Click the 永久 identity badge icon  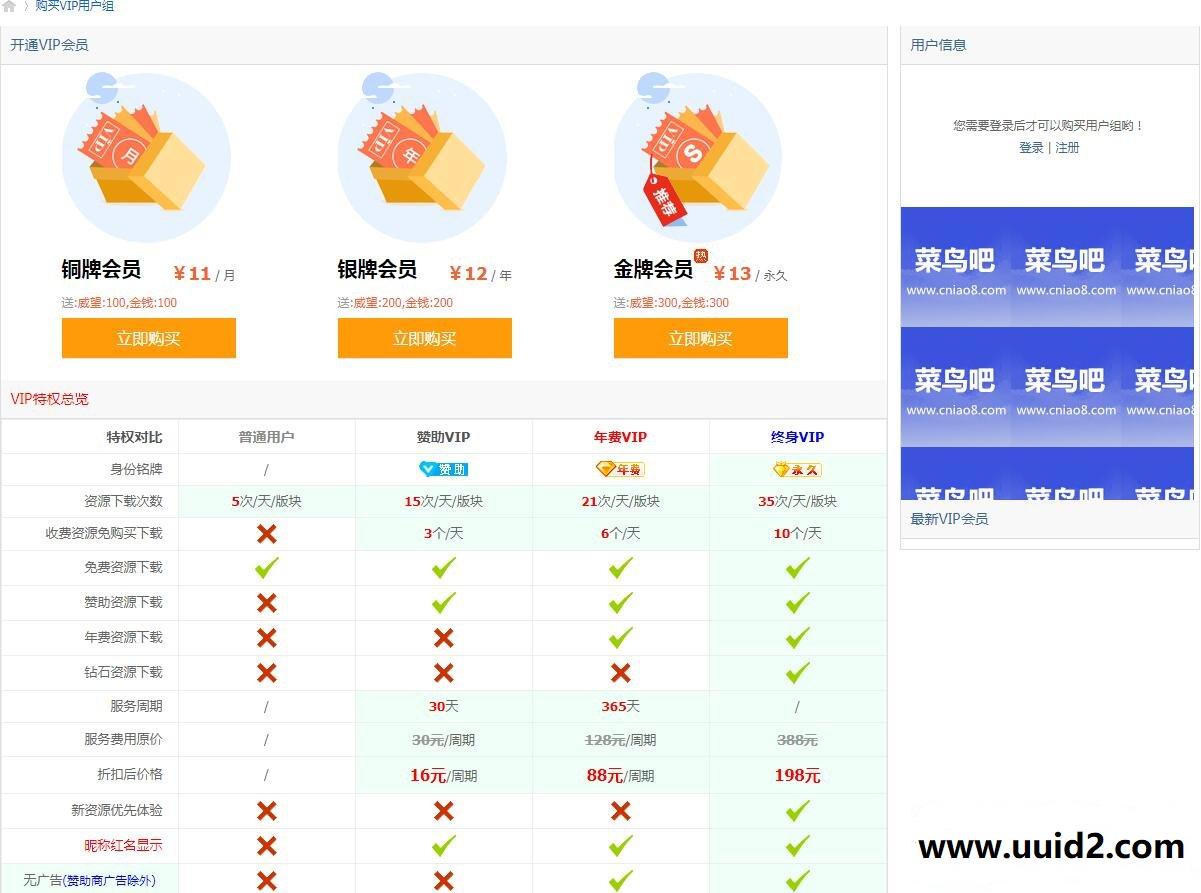(x=797, y=469)
